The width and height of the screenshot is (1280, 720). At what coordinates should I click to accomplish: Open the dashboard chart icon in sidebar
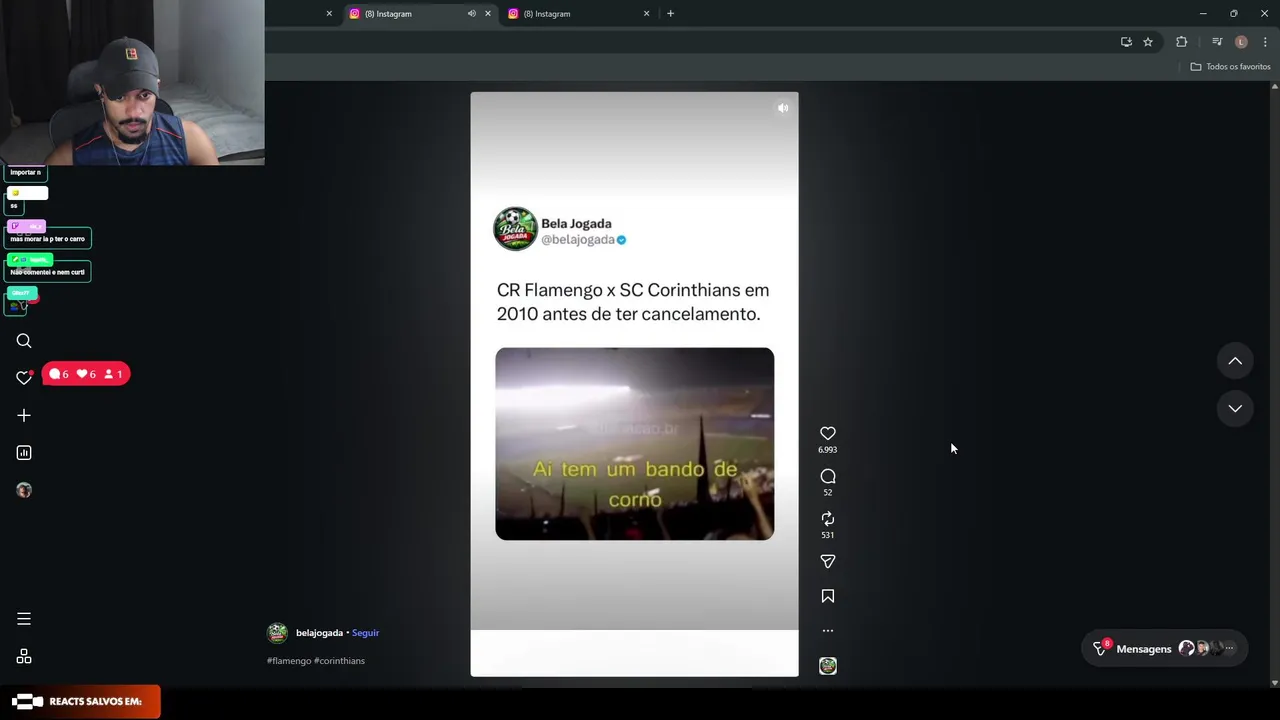24,453
